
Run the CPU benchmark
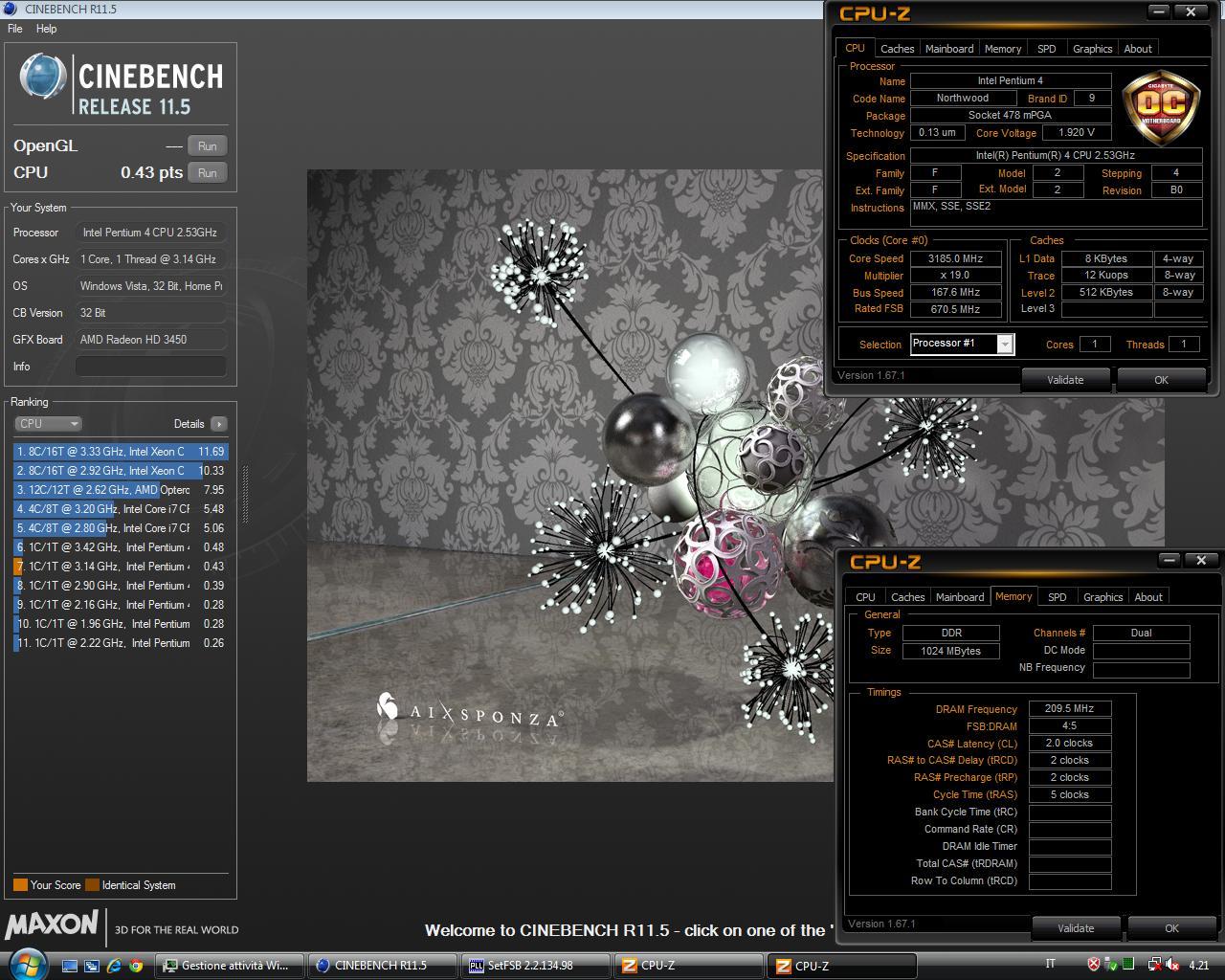207,172
